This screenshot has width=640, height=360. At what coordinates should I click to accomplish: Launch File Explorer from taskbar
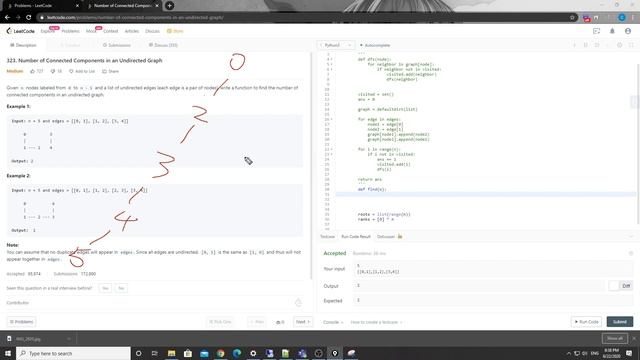[x=171, y=353]
